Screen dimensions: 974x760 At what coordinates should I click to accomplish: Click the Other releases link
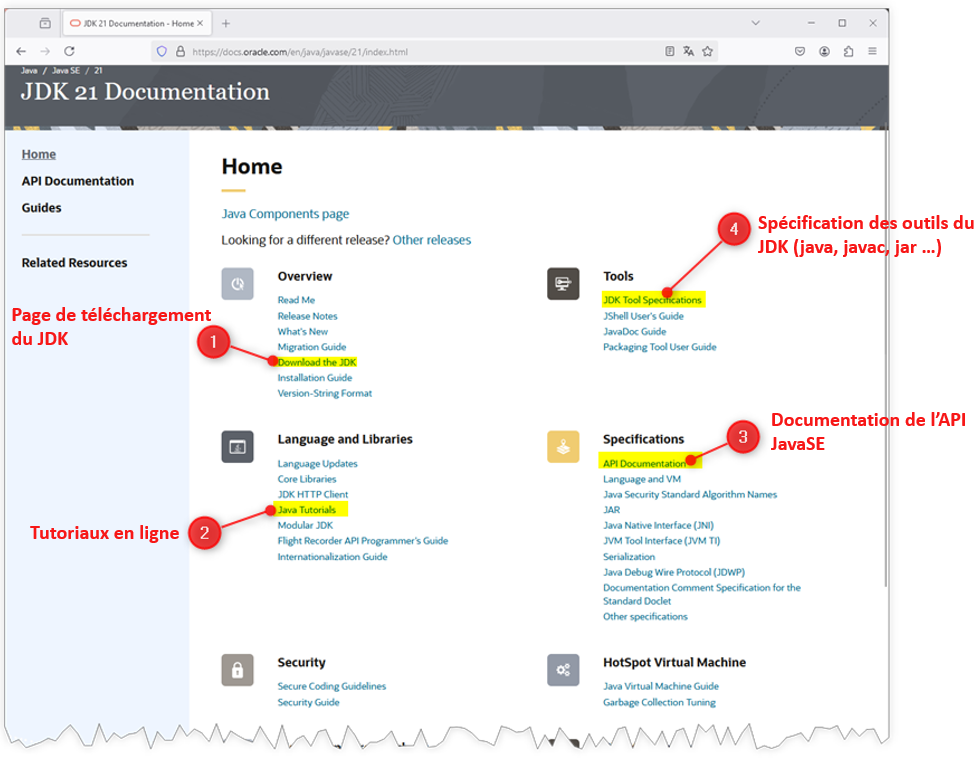pos(431,240)
